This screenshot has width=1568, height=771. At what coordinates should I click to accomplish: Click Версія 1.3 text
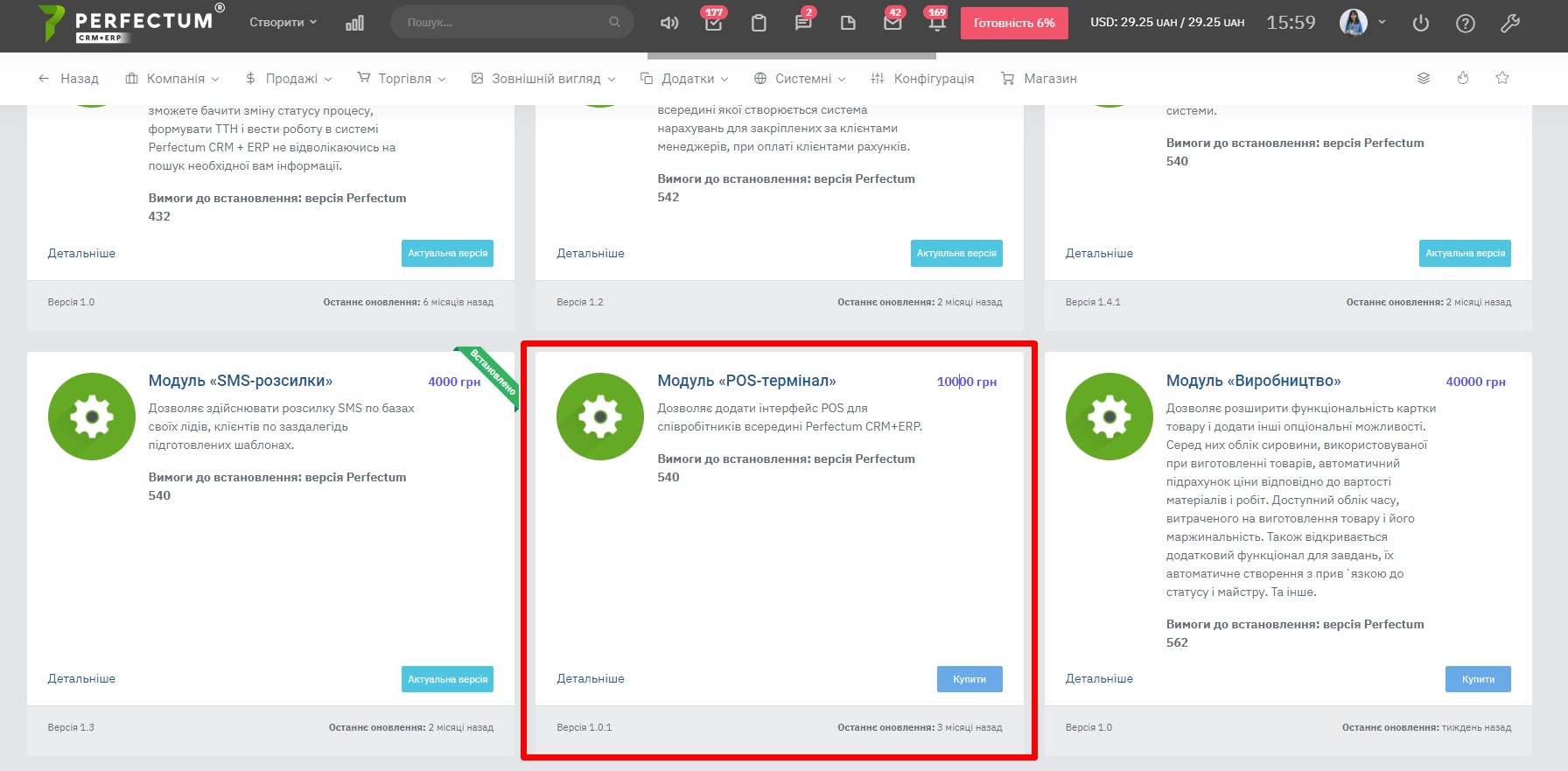point(71,727)
